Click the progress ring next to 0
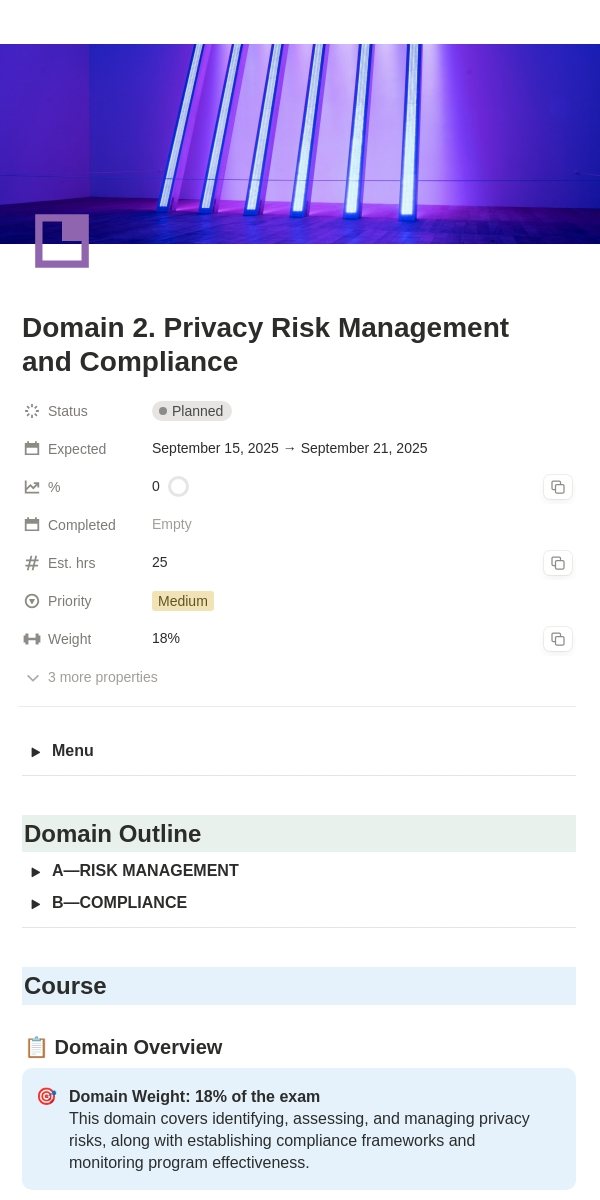Image resolution: width=600 pixels, height=1200 pixels. (178, 487)
